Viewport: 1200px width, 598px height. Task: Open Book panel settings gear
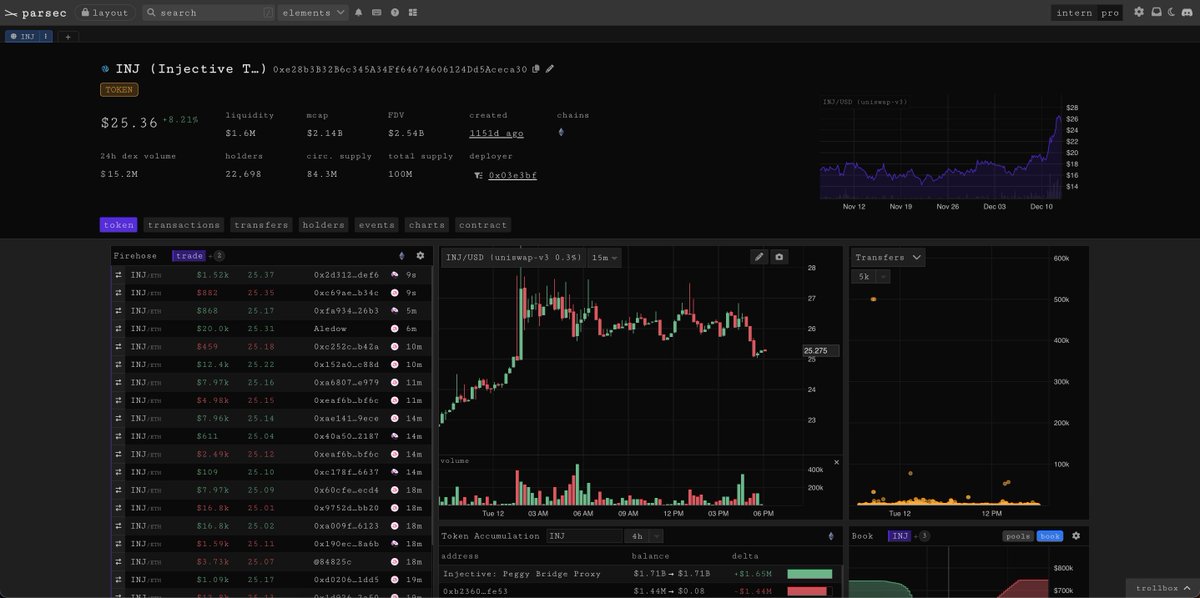click(1076, 536)
